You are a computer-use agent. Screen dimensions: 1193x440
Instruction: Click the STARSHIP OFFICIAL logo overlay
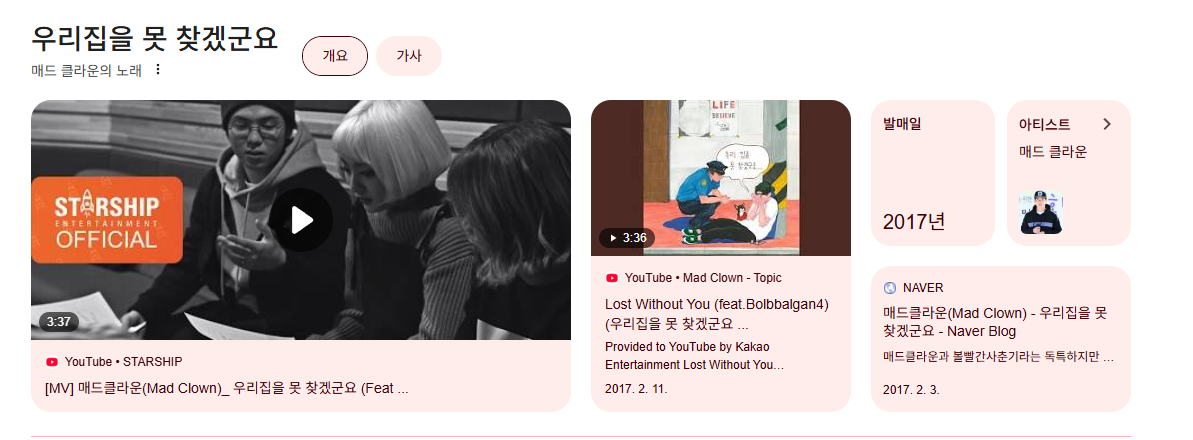(x=107, y=220)
